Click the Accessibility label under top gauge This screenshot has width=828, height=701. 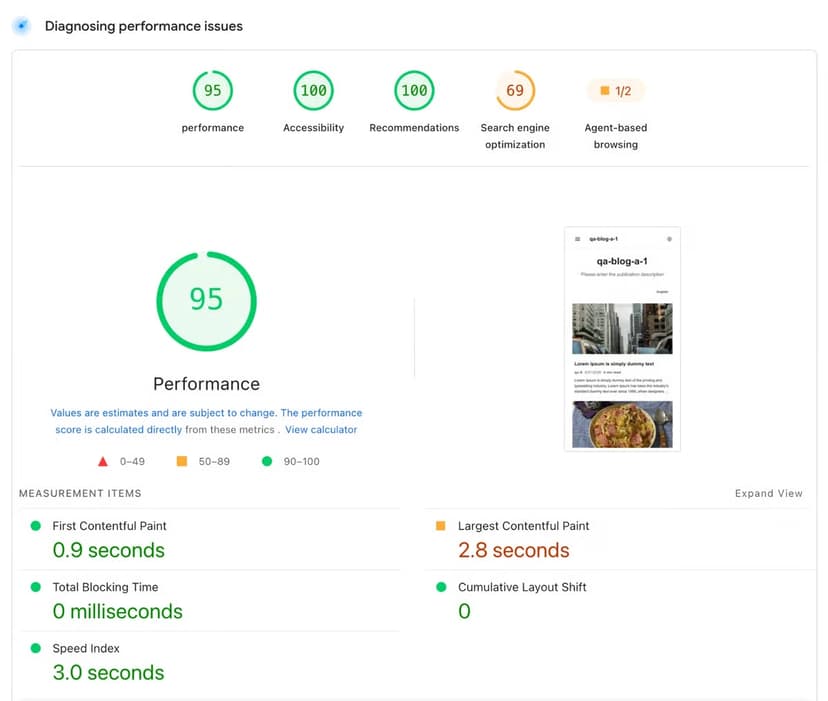[313, 128]
